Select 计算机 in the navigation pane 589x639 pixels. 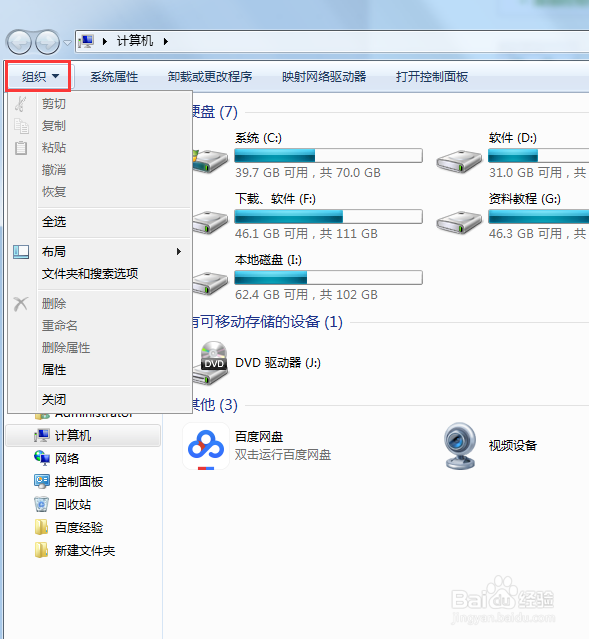(84, 436)
